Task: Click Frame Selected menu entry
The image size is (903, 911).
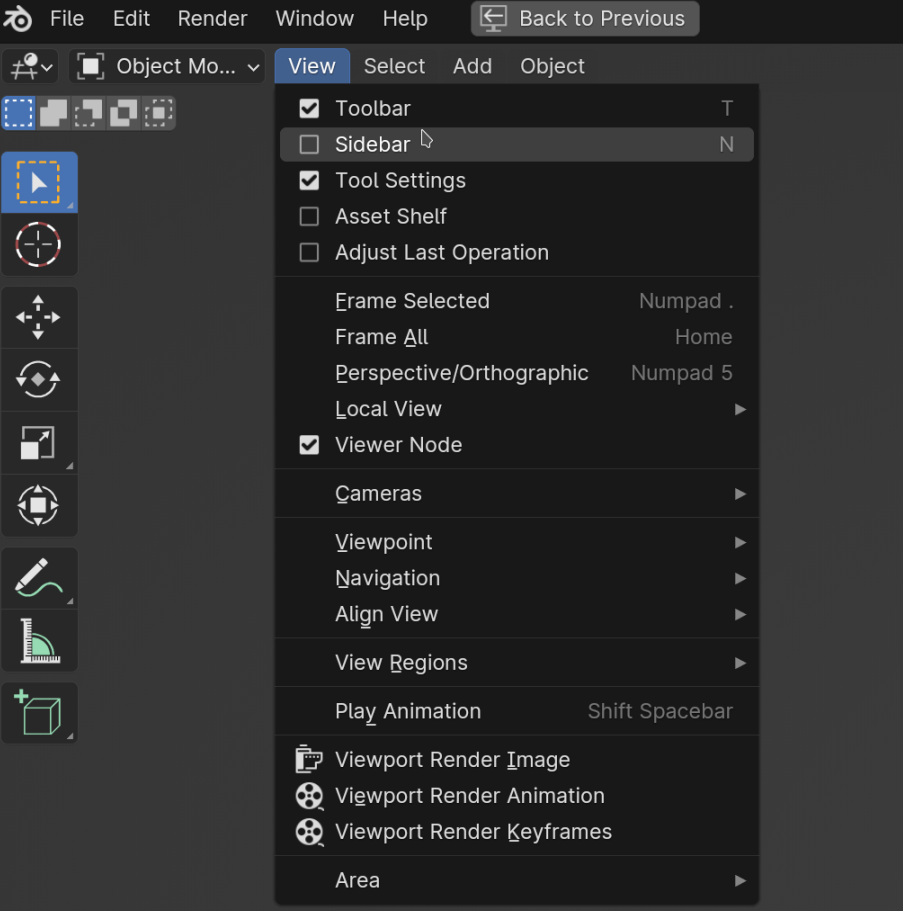Action: [412, 301]
